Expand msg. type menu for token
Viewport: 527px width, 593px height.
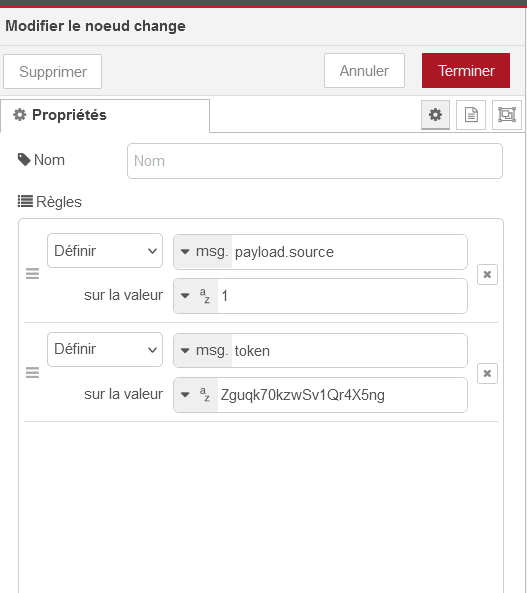point(203,351)
